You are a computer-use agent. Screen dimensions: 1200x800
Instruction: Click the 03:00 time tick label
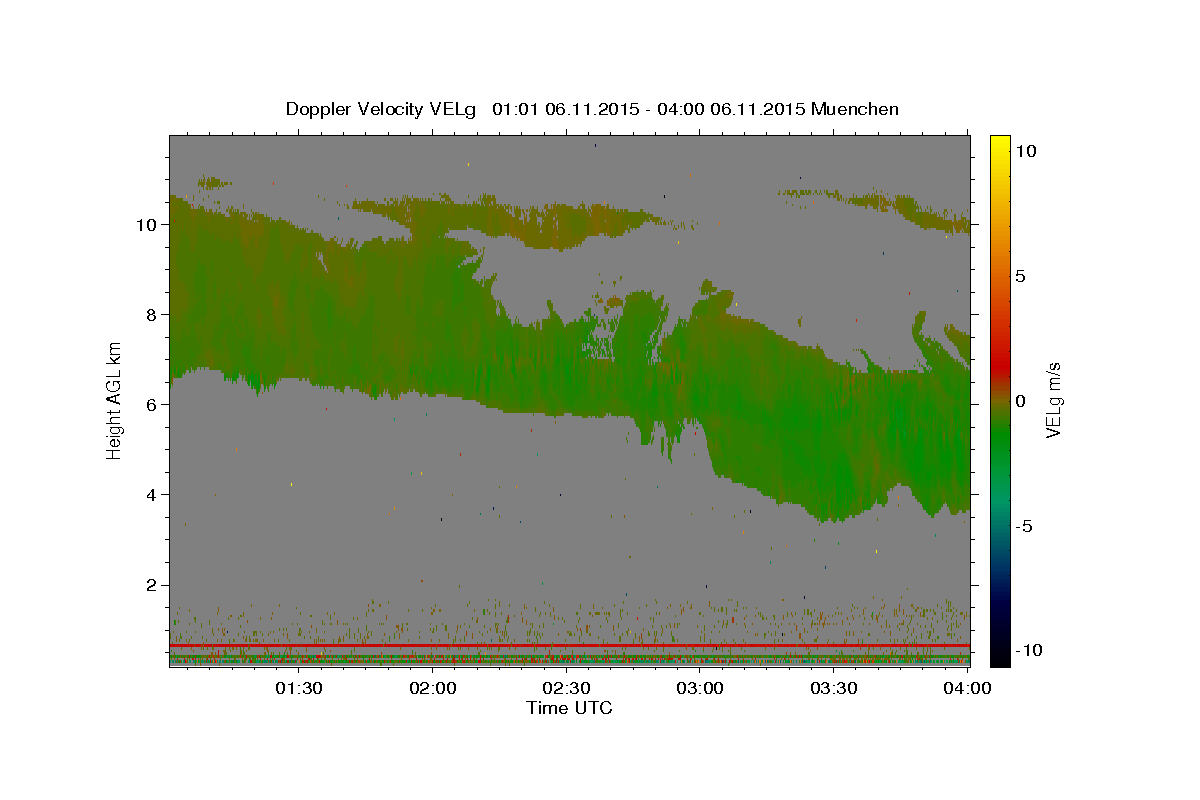[701, 688]
